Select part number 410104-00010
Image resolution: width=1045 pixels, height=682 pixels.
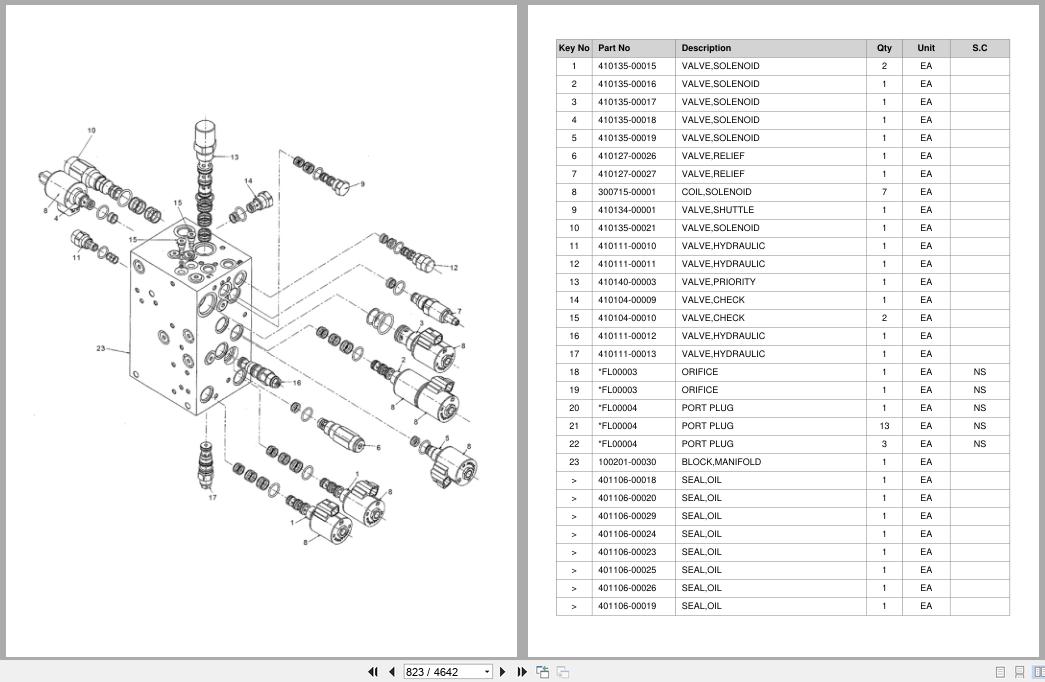point(626,318)
